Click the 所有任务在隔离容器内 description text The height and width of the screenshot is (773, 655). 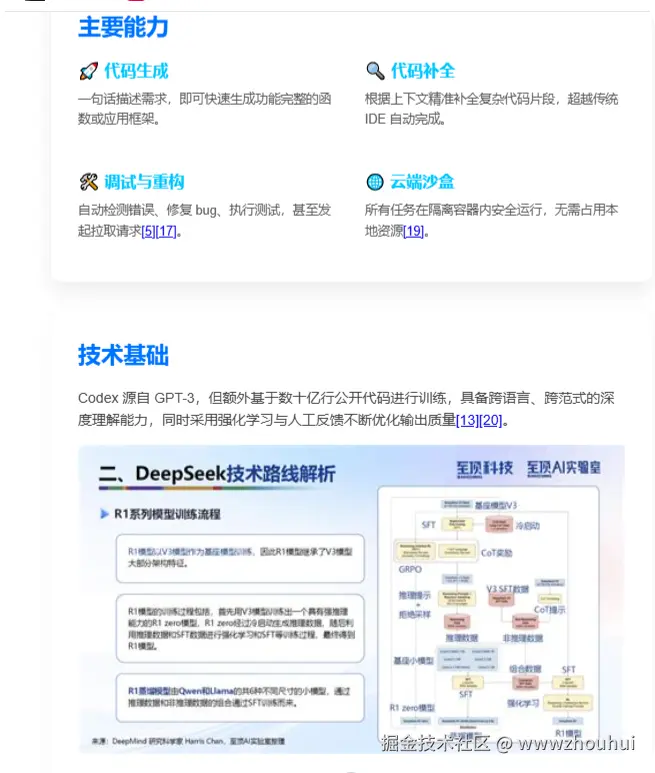pos(491,220)
